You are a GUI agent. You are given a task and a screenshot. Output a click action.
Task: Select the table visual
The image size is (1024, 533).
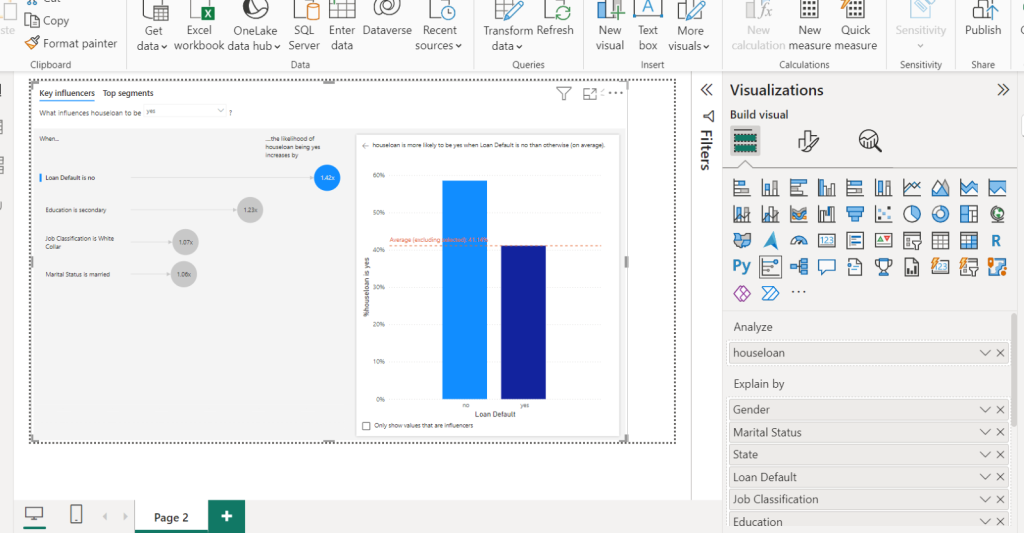coord(940,240)
